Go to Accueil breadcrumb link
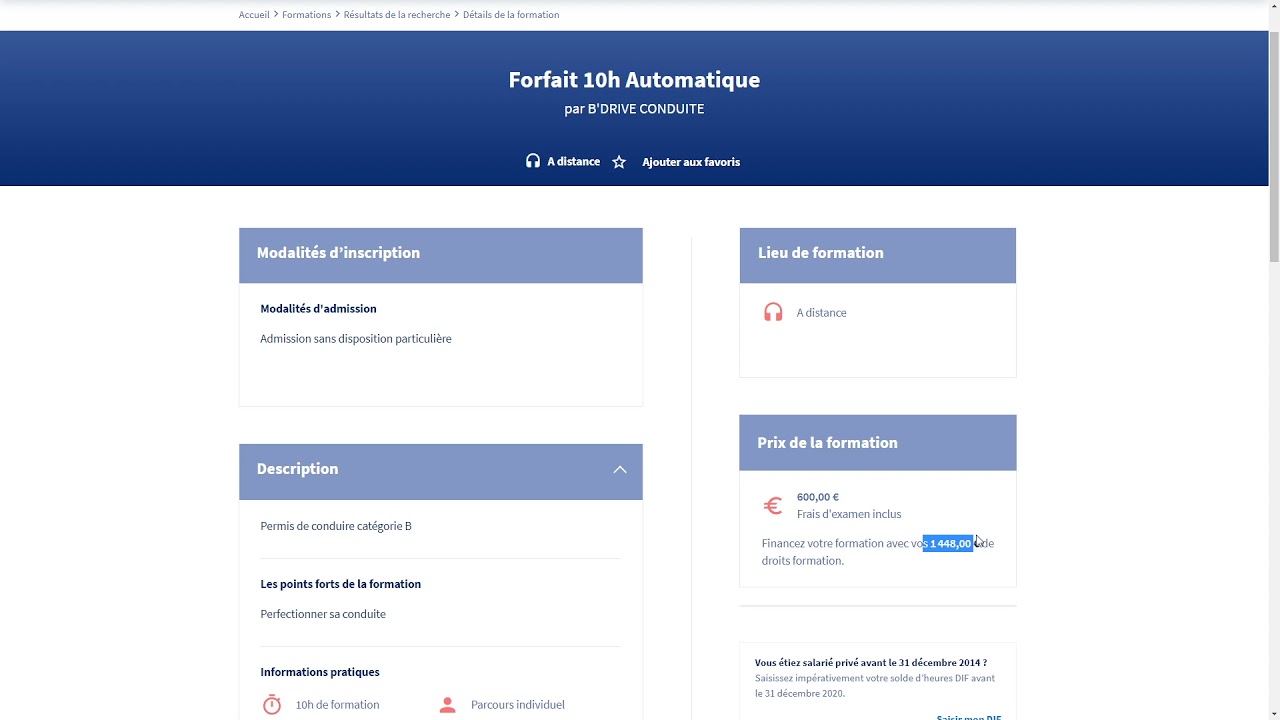 pos(254,15)
